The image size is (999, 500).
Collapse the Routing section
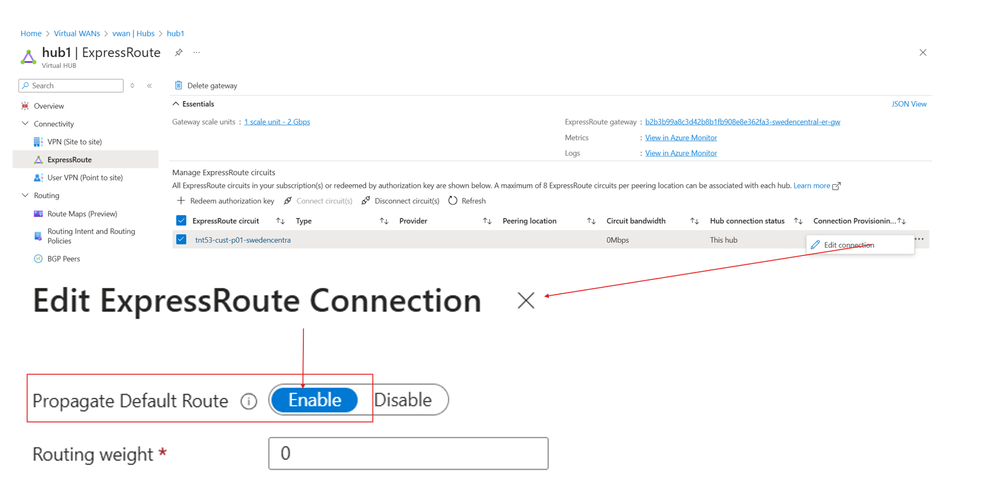(x=25, y=195)
